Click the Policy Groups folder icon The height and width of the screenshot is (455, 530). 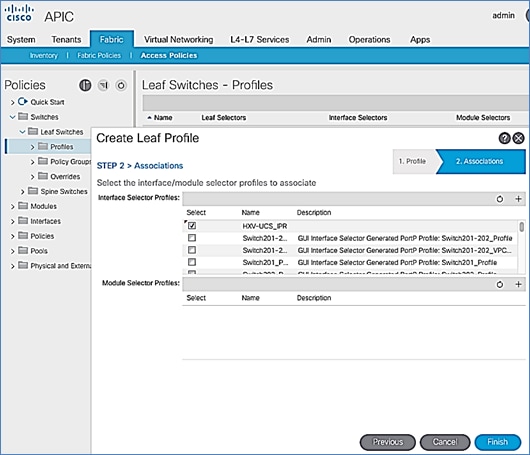[43, 161]
